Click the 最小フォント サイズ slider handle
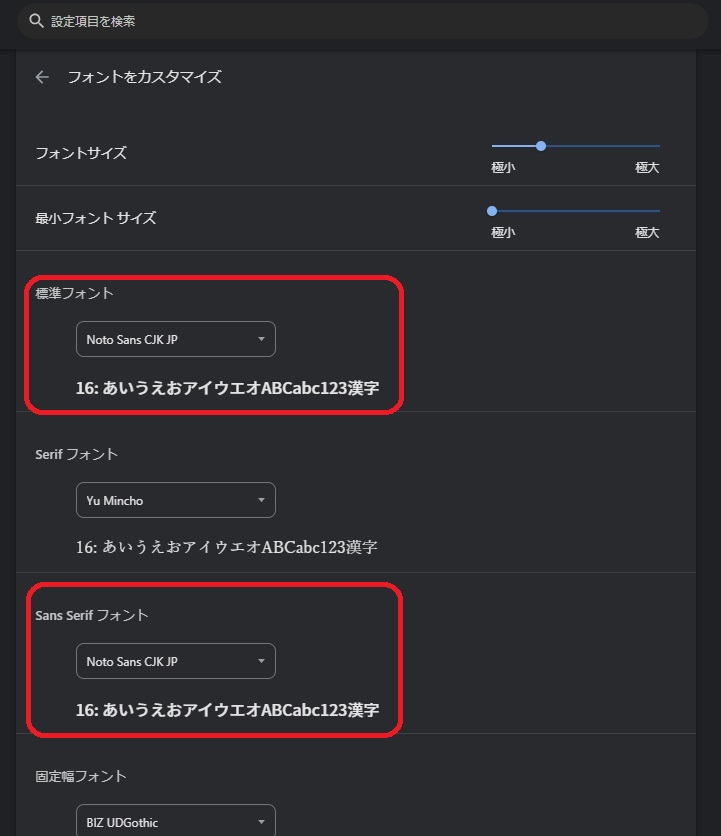The height and width of the screenshot is (836, 721). click(x=492, y=211)
